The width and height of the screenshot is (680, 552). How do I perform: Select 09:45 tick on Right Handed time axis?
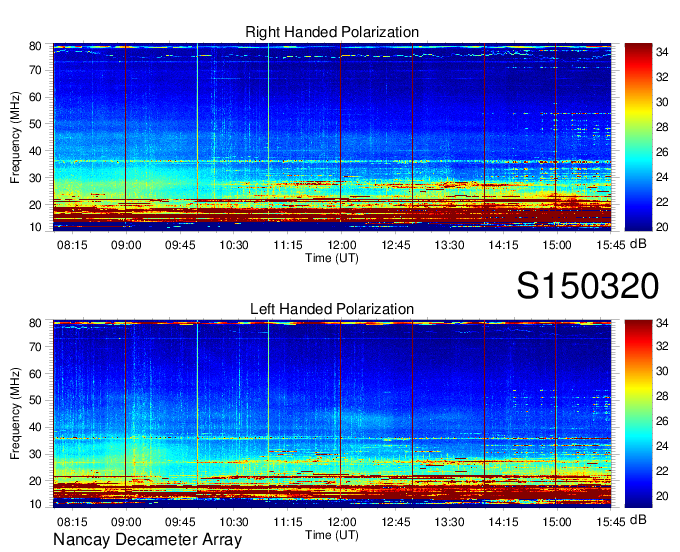click(x=180, y=245)
